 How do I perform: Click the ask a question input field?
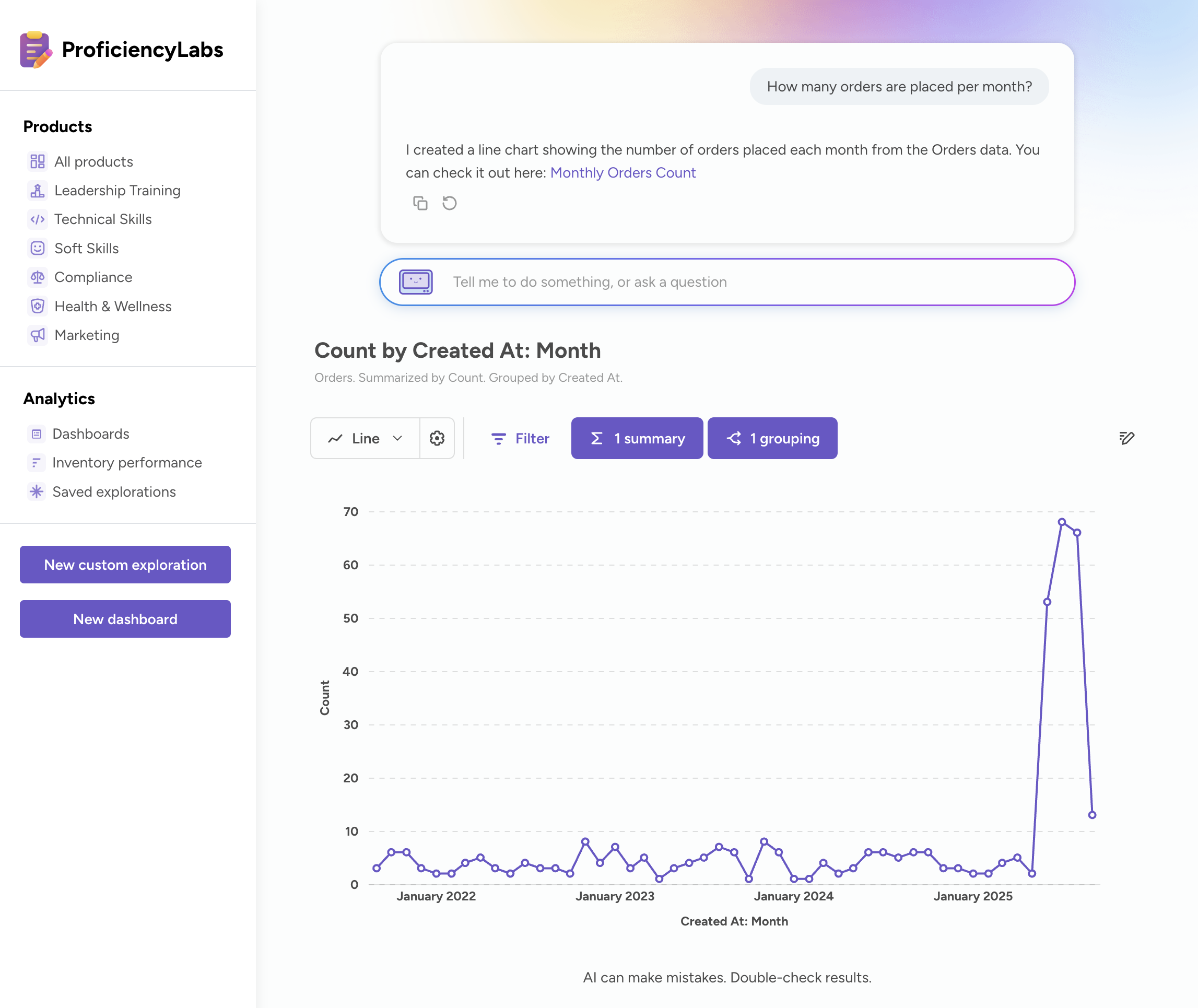(743, 282)
